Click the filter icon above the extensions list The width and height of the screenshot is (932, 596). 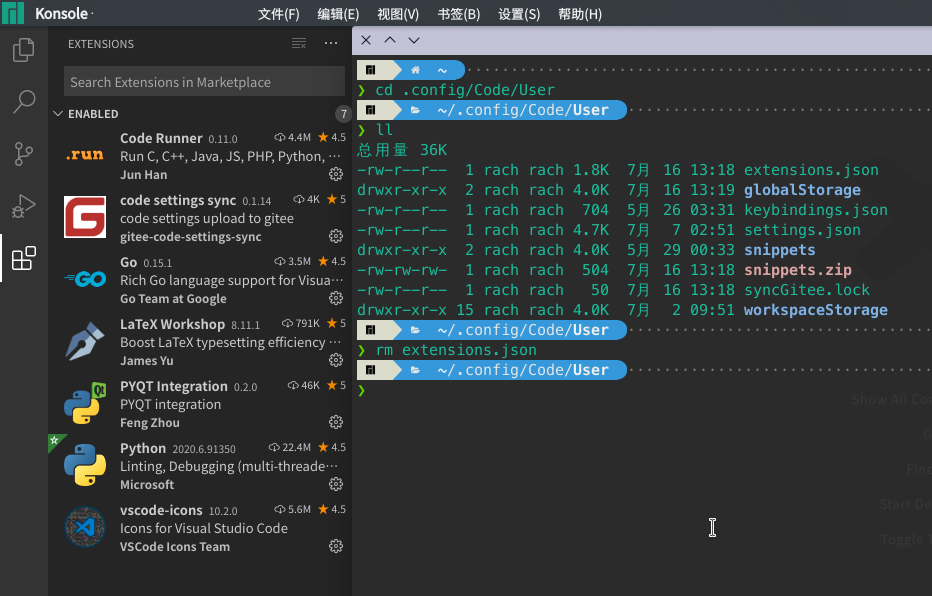tap(298, 43)
